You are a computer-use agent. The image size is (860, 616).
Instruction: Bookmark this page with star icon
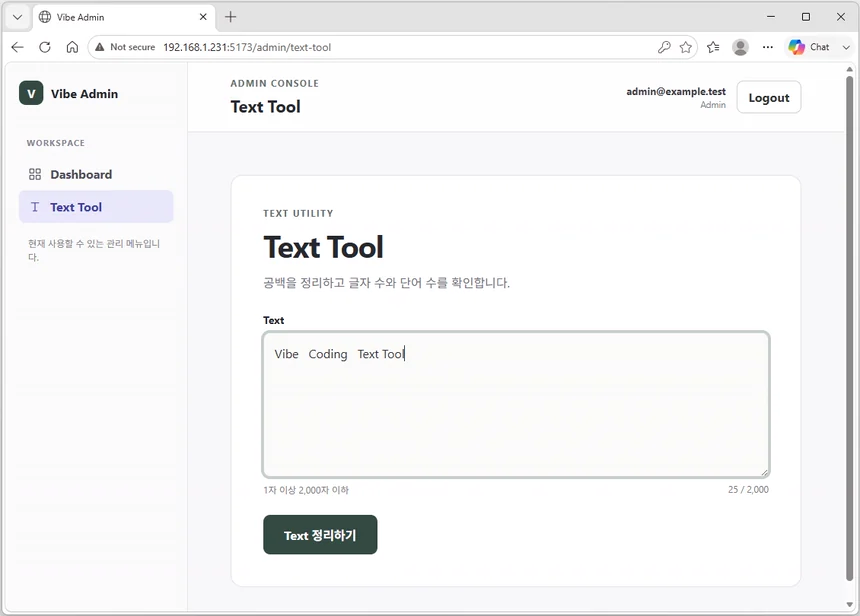(x=686, y=47)
